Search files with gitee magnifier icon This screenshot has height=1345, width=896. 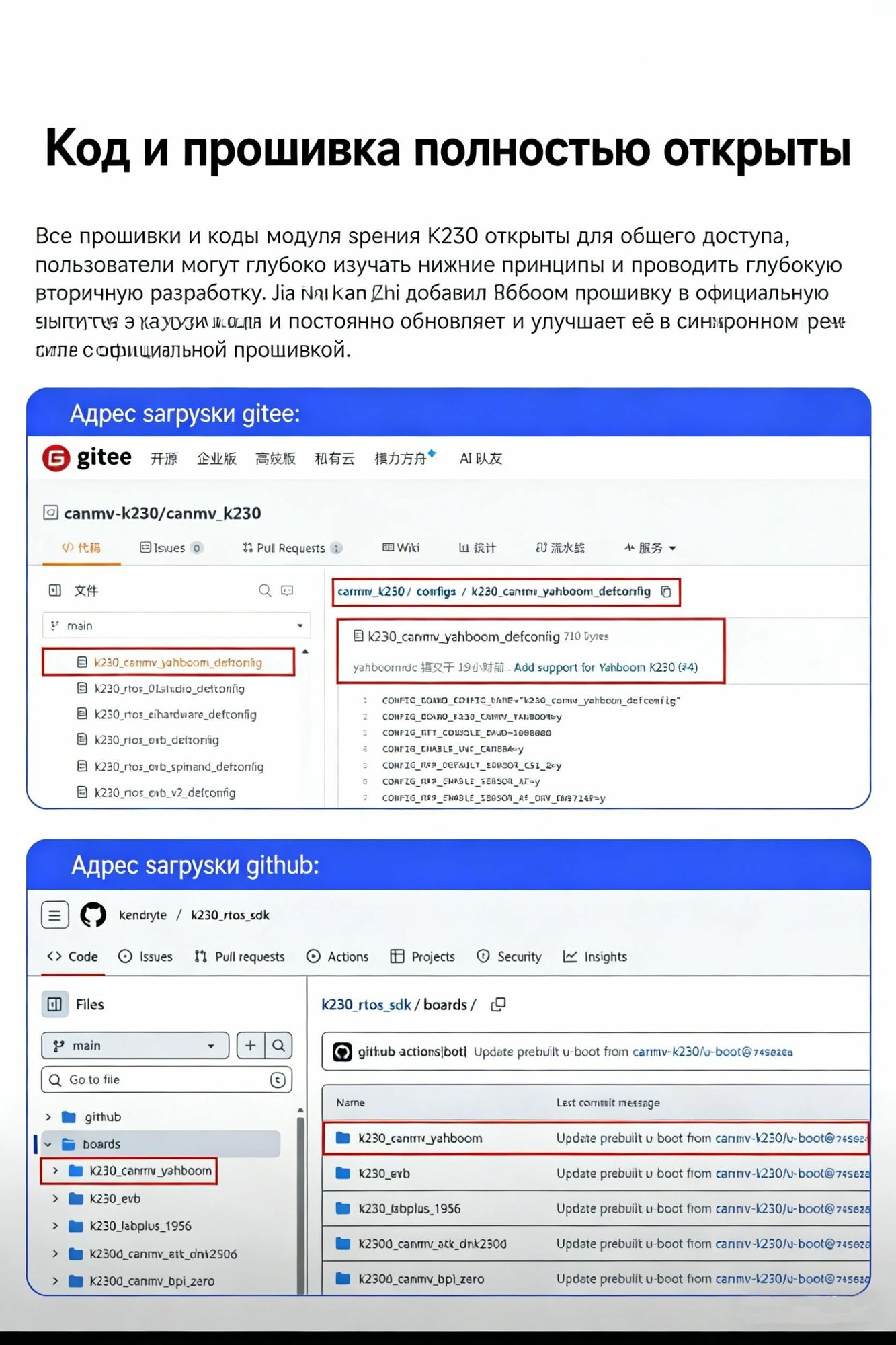coord(265,590)
